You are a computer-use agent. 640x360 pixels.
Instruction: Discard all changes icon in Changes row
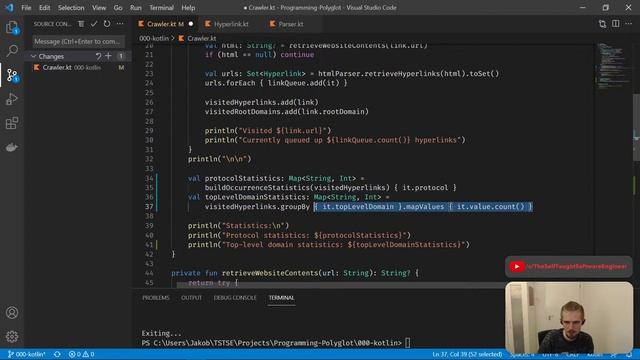click(x=98, y=56)
